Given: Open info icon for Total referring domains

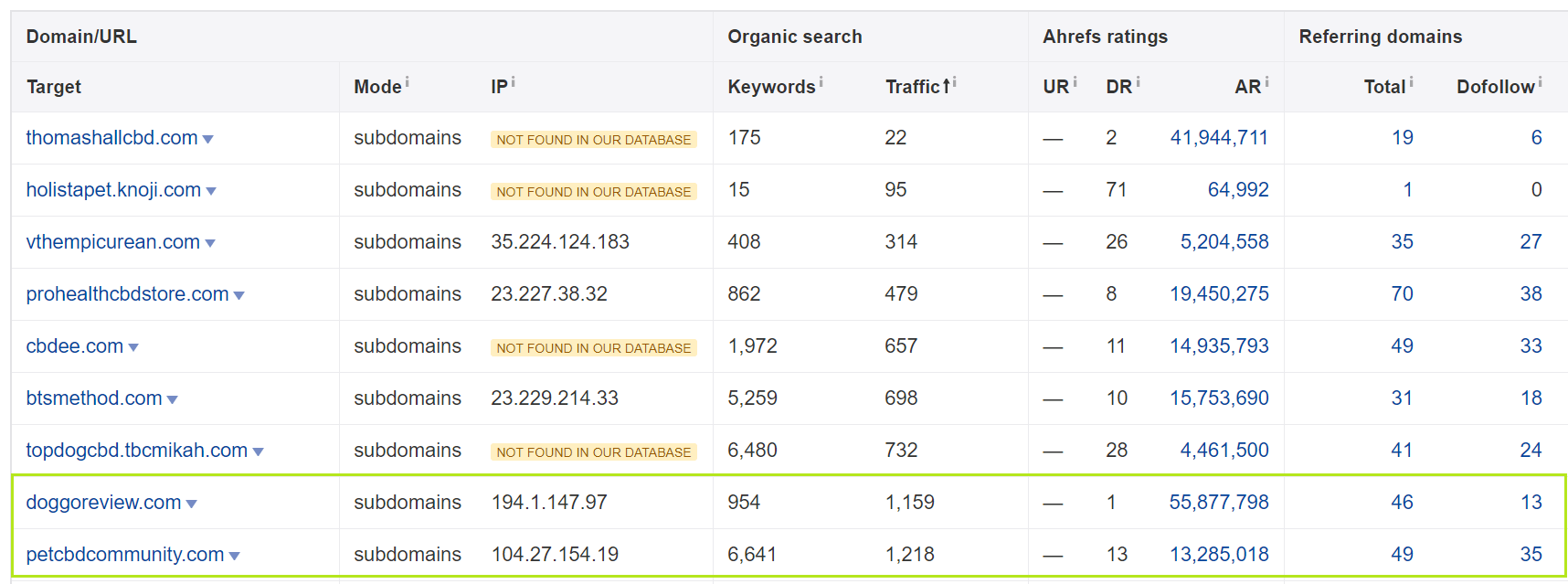Looking at the screenshot, I should pyautogui.click(x=1411, y=82).
